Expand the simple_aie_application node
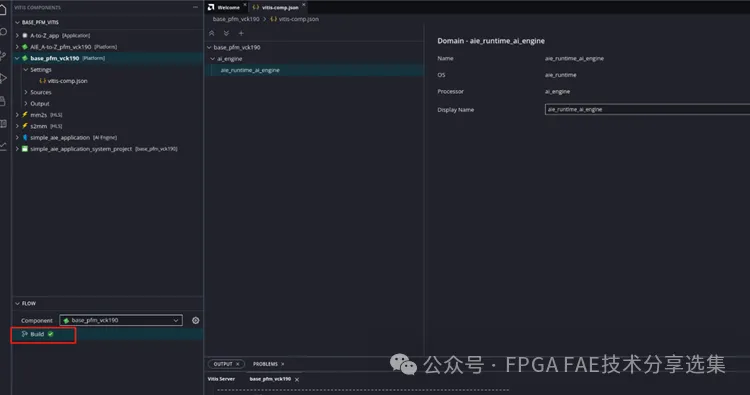This screenshot has height=395, width=750. (17, 138)
